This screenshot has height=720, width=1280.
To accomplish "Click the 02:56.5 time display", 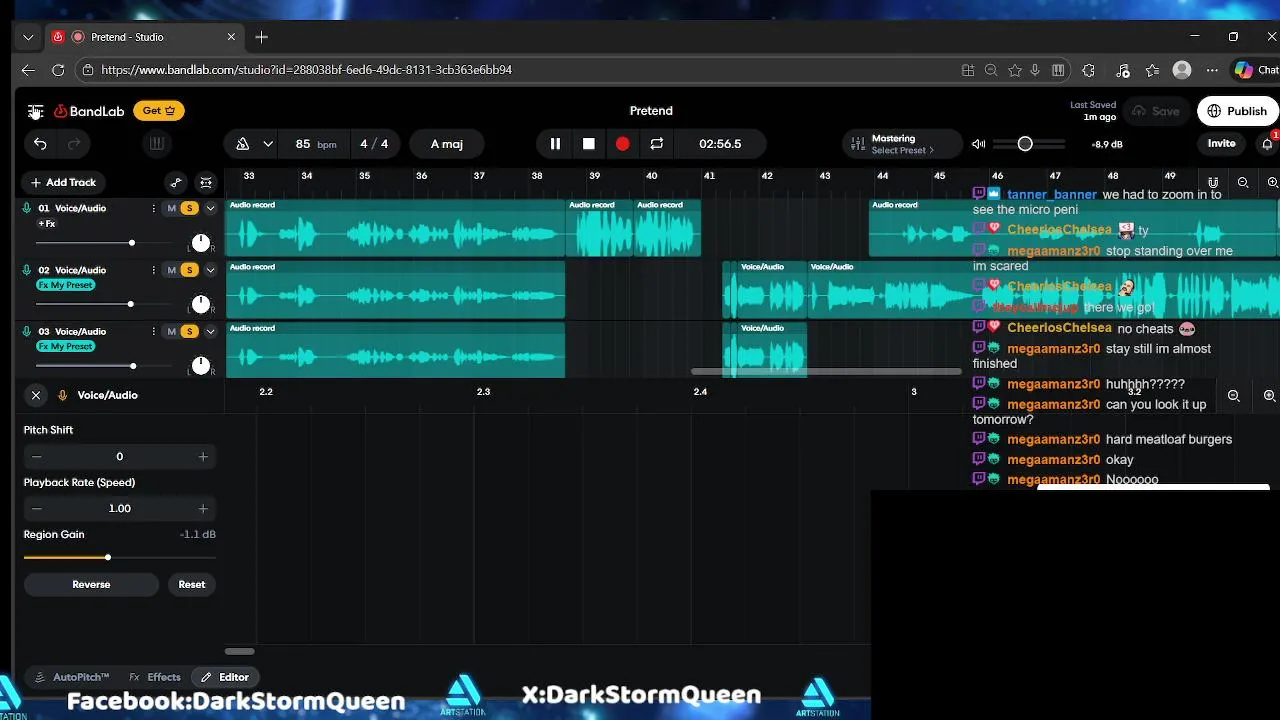I will (x=720, y=144).
